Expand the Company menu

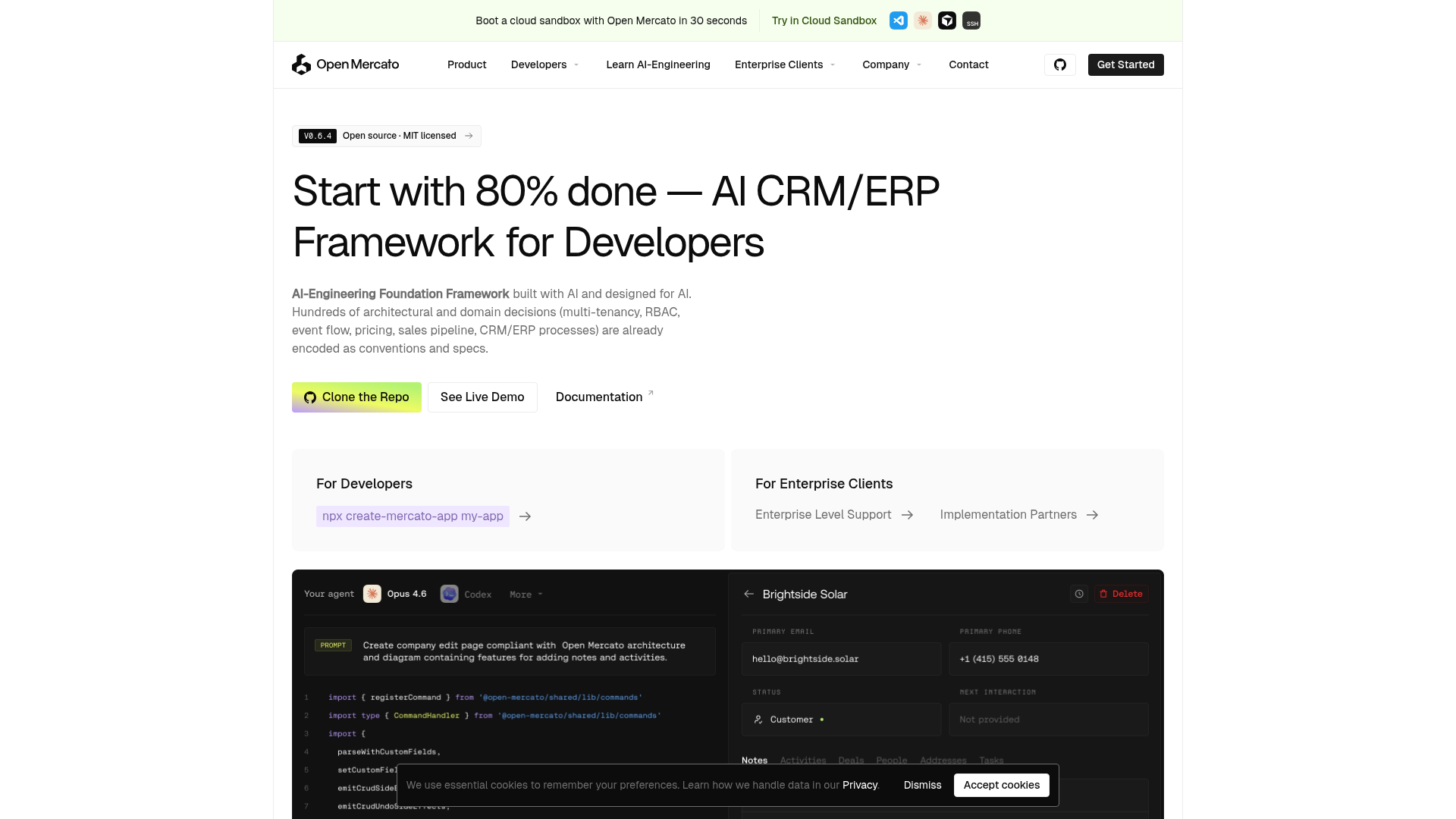coord(893,64)
